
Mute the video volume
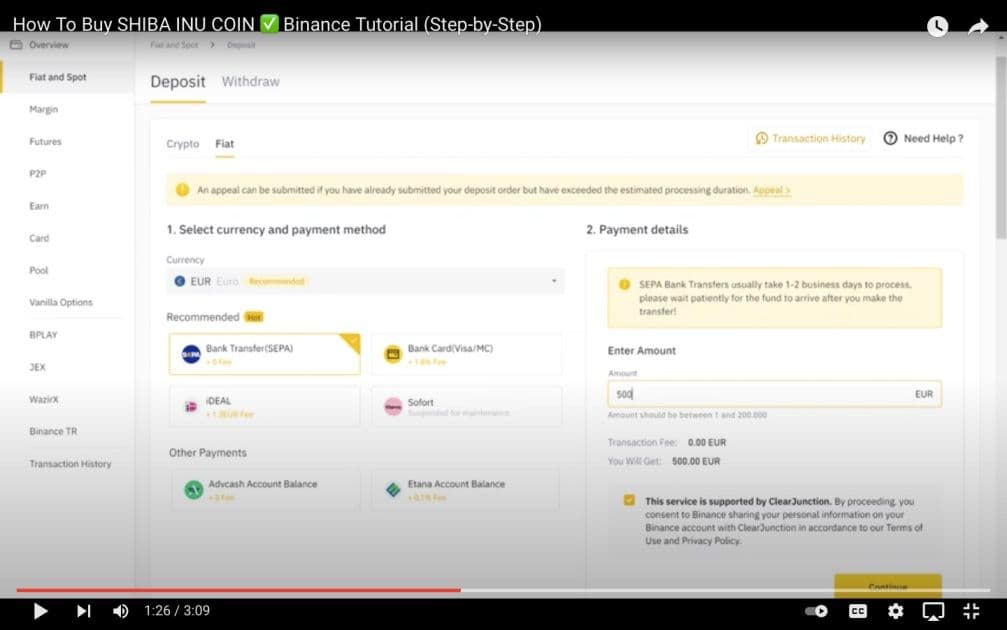pos(120,611)
